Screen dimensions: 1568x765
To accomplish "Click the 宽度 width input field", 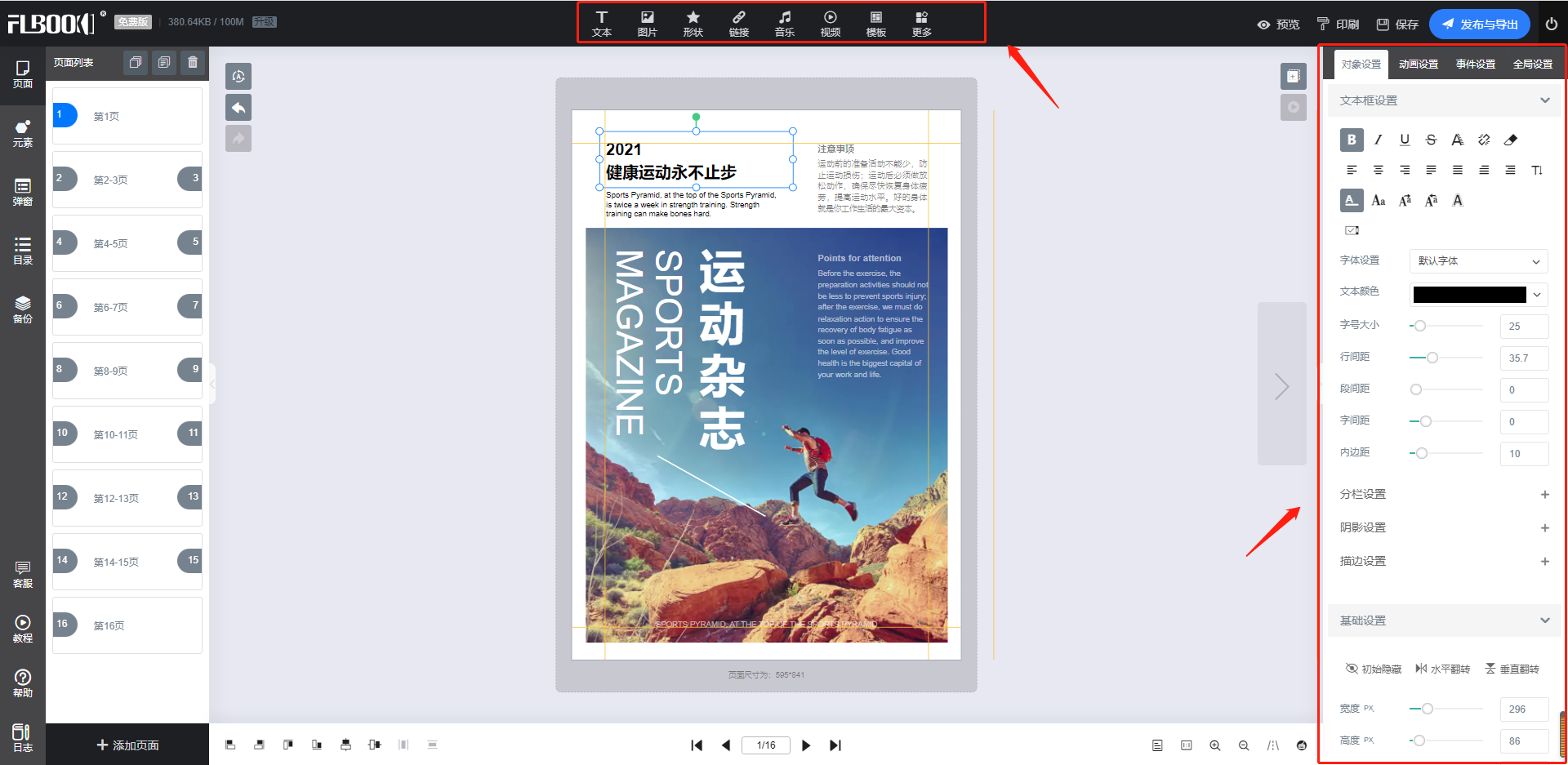I will point(1524,709).
